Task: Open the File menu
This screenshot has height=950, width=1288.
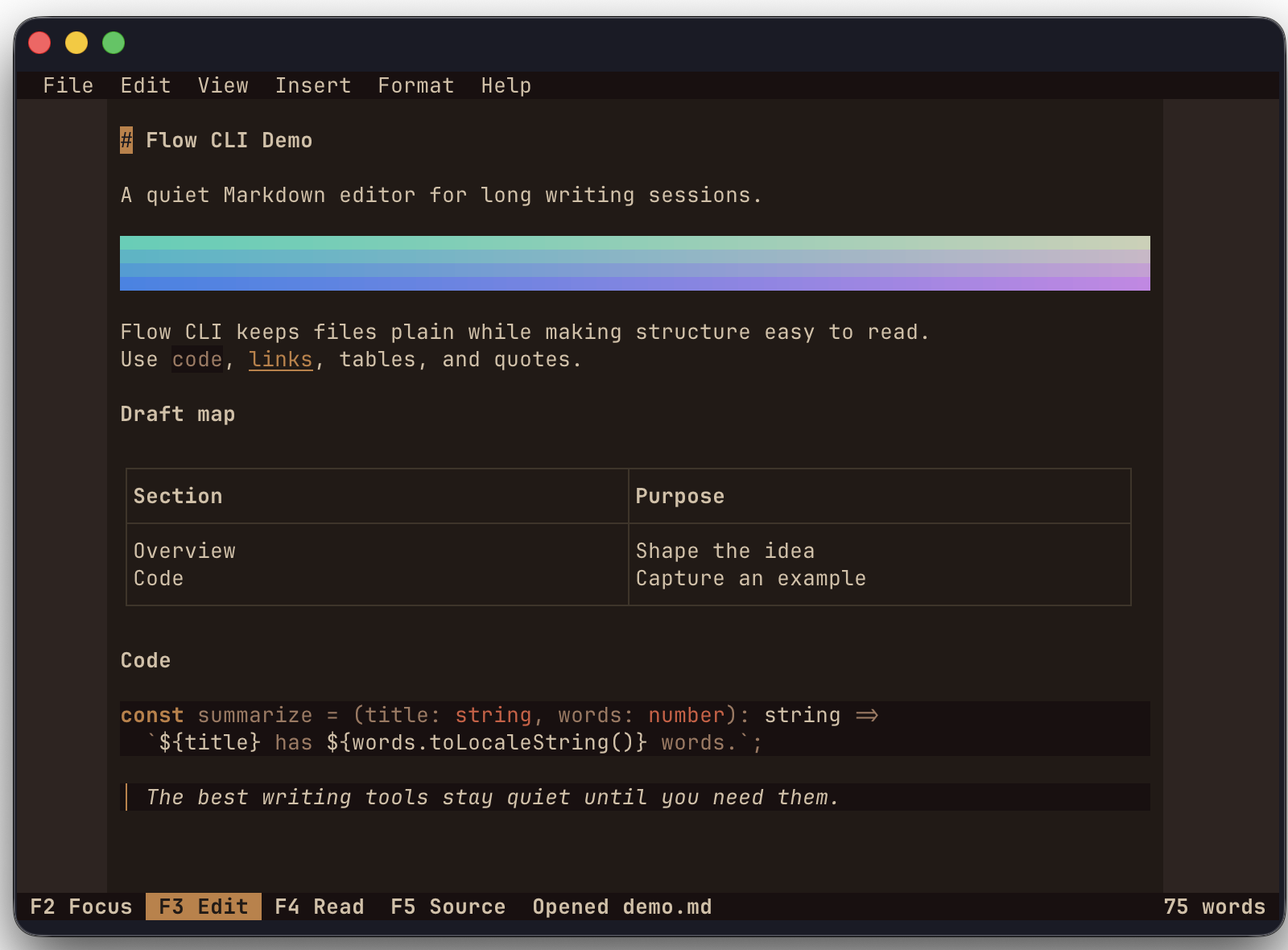Action: pos(68,85)
